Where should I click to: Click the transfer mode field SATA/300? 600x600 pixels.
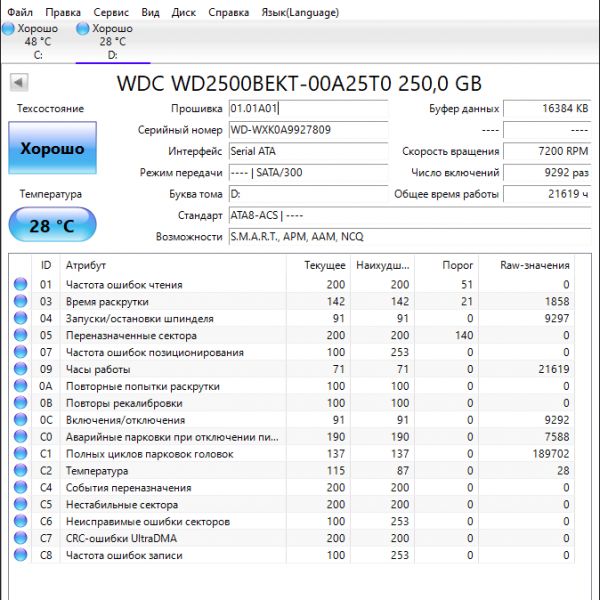[x=308, y=173]
